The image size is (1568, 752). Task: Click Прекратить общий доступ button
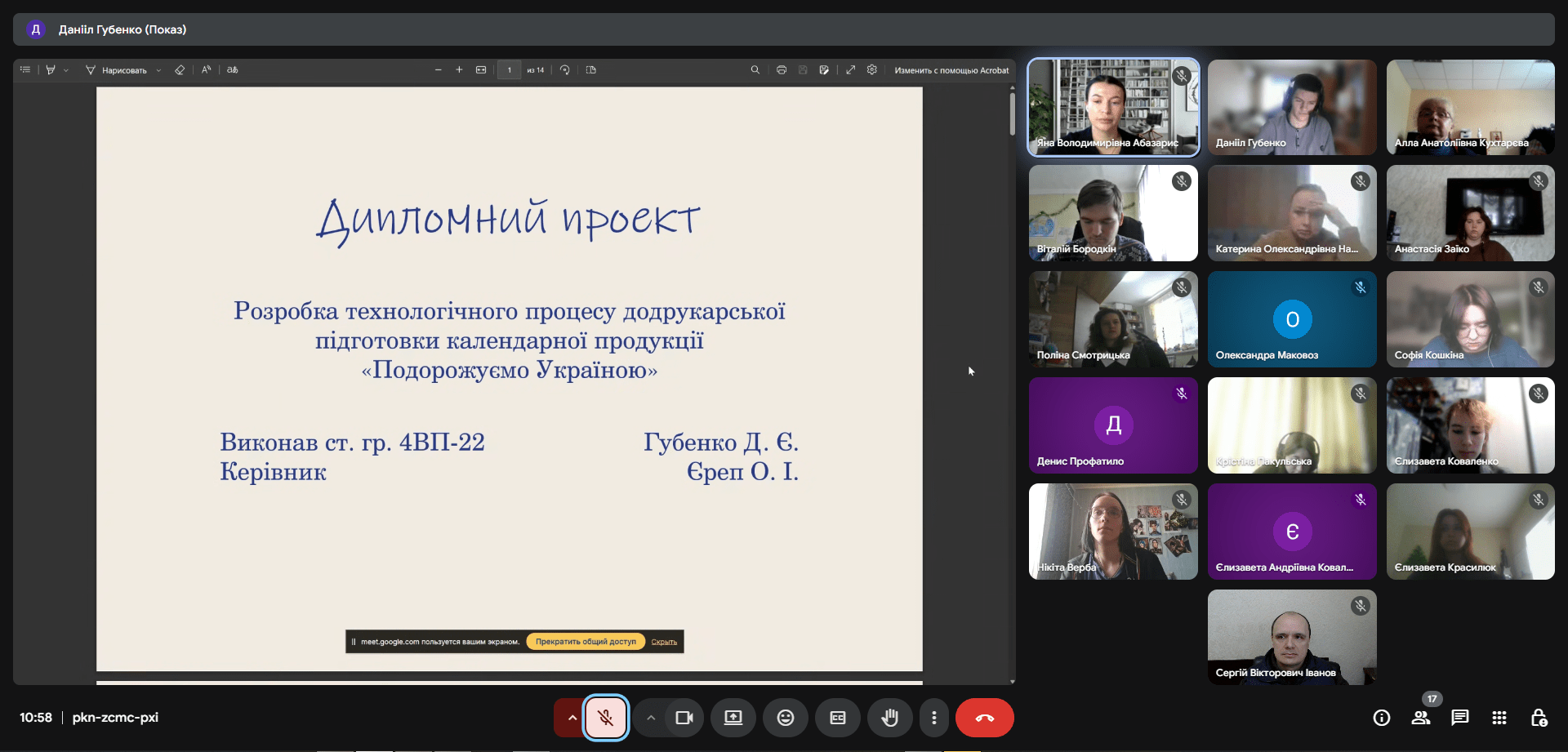(586, 642)
